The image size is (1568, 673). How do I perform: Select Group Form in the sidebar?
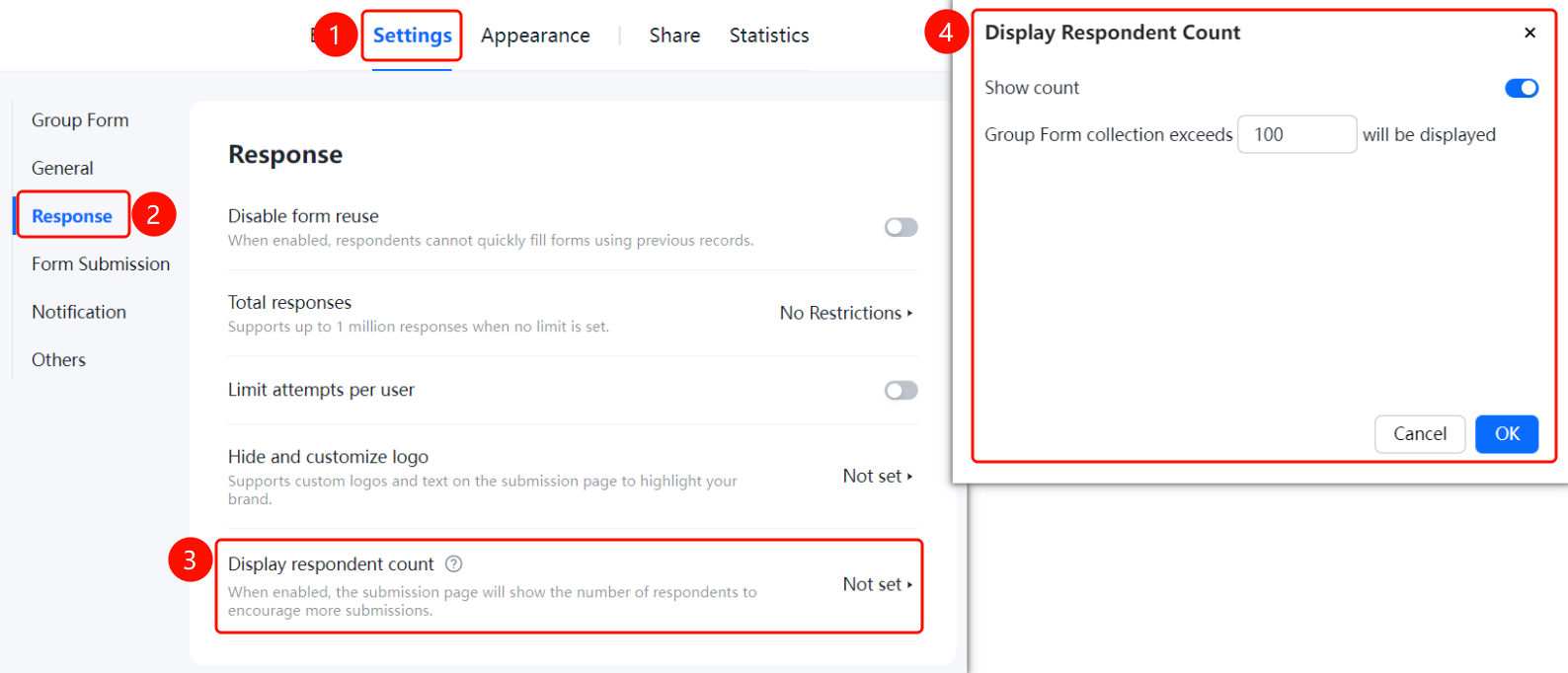(x=80, y=120)
